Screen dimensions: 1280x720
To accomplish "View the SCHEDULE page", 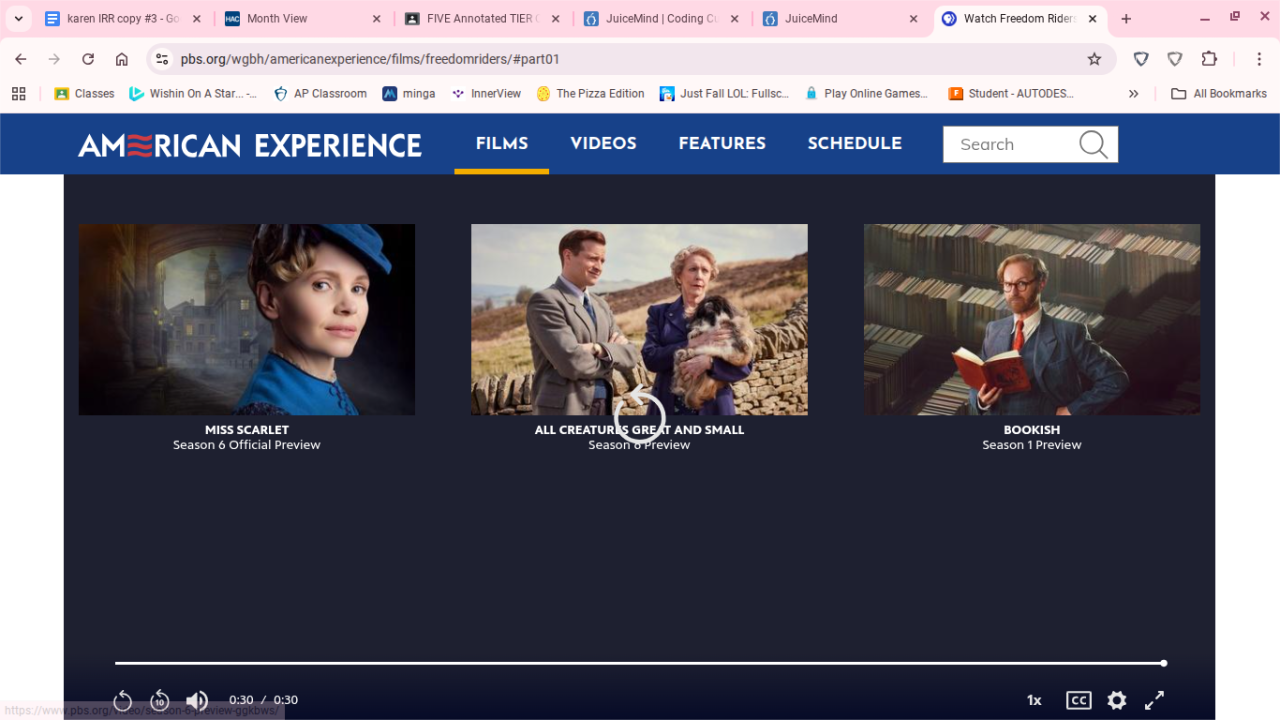I will coord(855,144).
